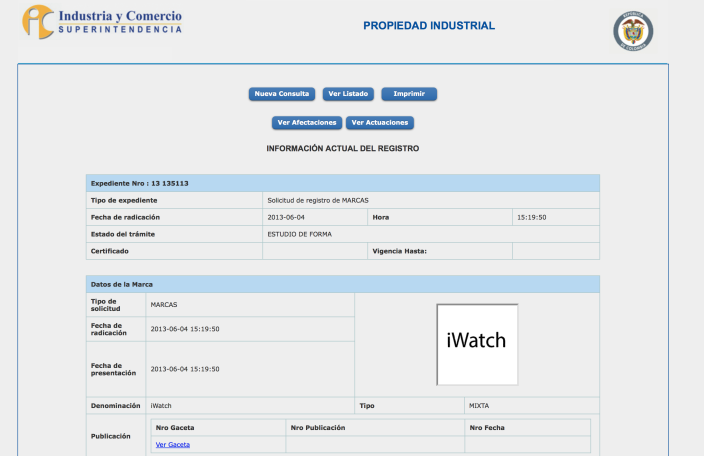Select Solicitud de registro de MARCAS value
The image size is (704, 456).
318,200
